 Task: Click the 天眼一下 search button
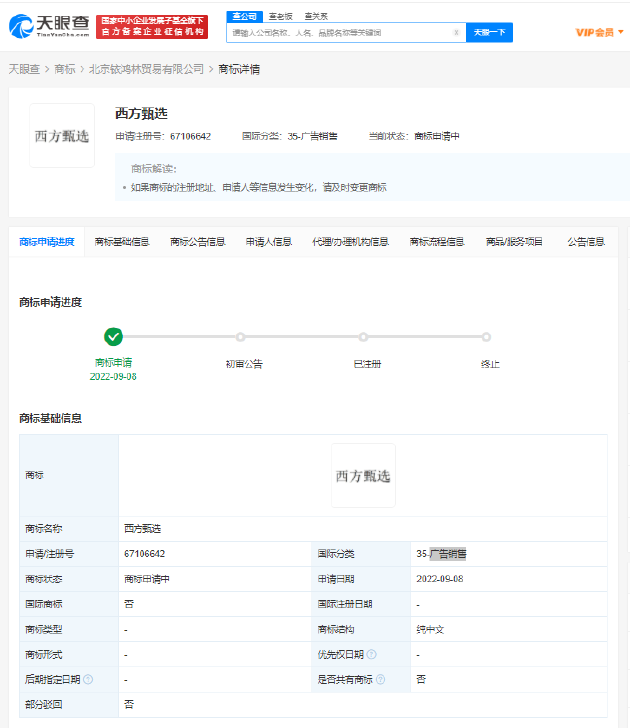point(489,32)
